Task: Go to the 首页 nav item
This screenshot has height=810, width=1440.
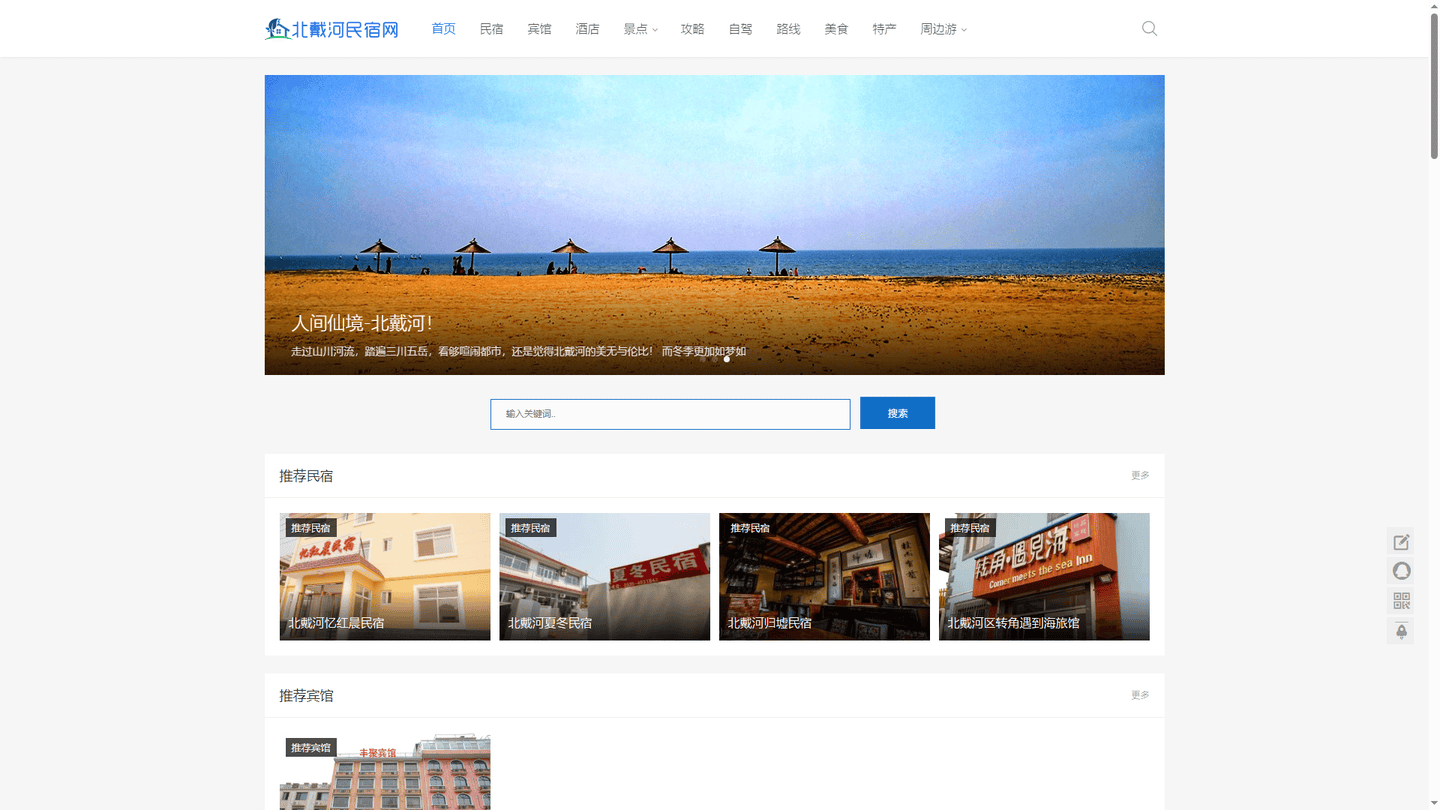Action: click(443, 29)
